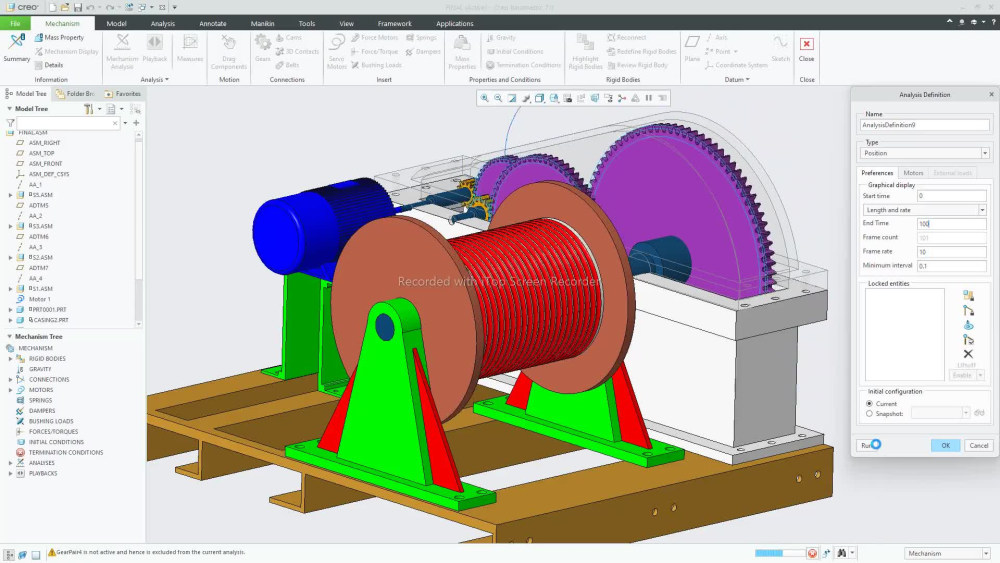Screen dimensions: 1000x563
Task: Click the Save icon in quick access toolbar
Action: coord(77,8)
